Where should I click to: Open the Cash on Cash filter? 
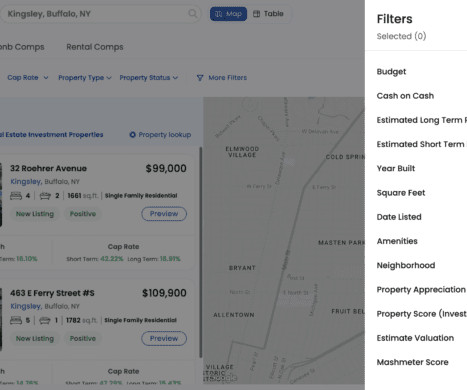[405, 96]
